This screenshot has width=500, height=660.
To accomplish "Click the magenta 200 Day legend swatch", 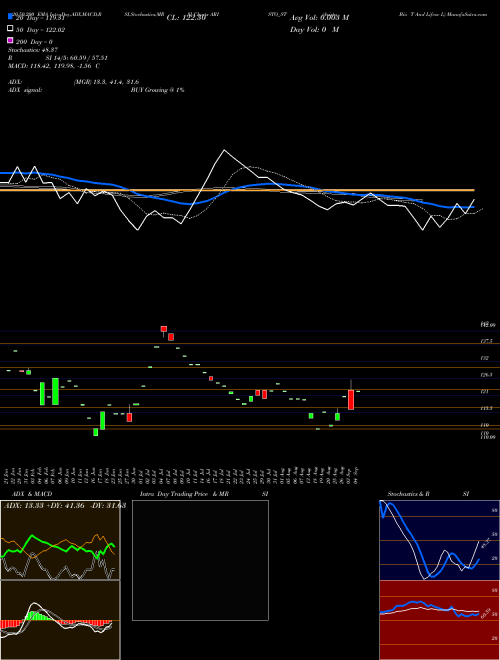I will (10, 40).
